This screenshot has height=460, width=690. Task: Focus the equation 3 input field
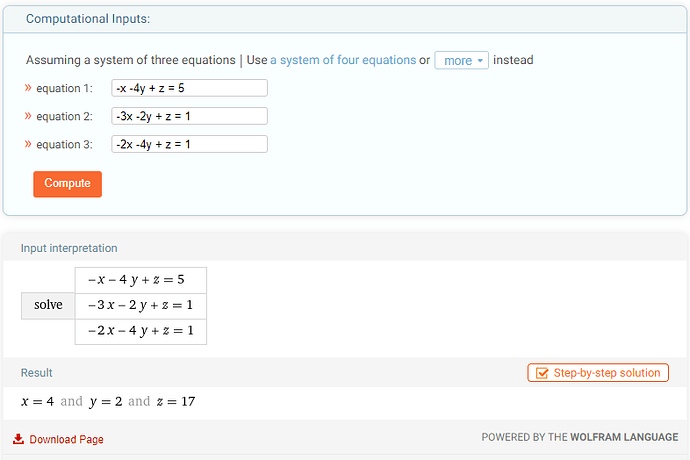pos(189,144)
